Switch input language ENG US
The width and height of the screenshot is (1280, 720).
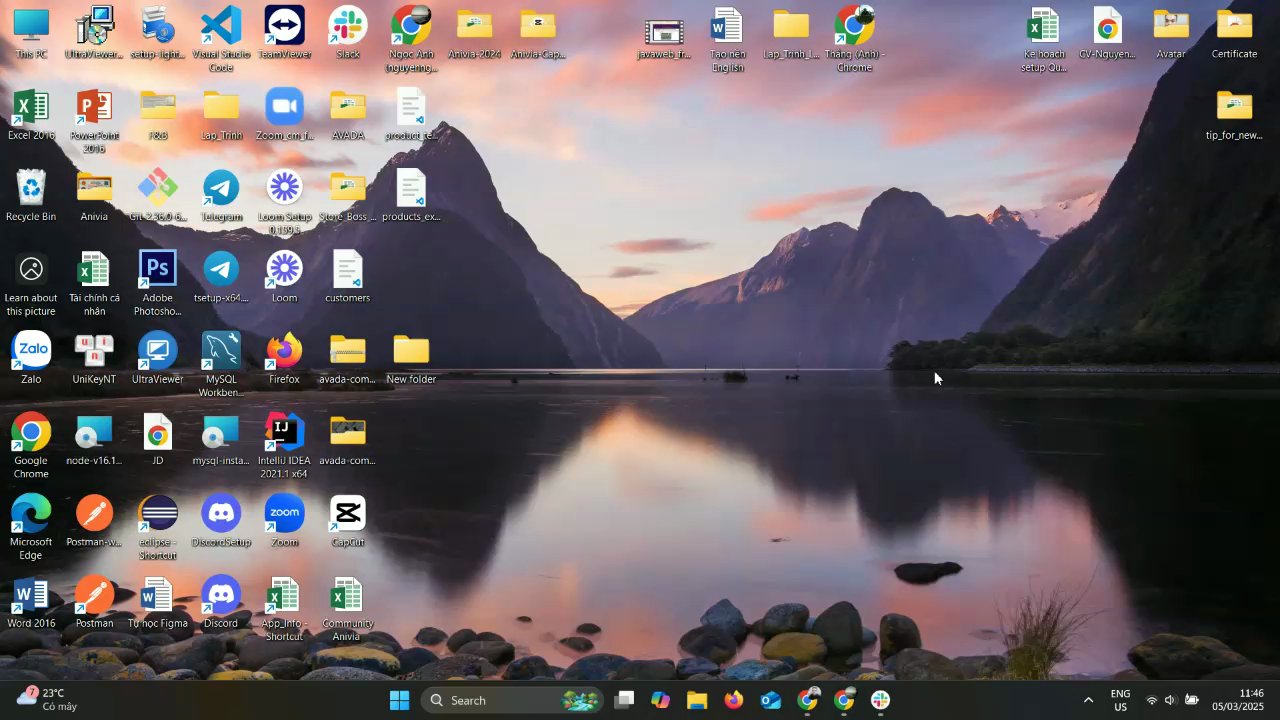pyautogui.click(x=1121, y=700)
